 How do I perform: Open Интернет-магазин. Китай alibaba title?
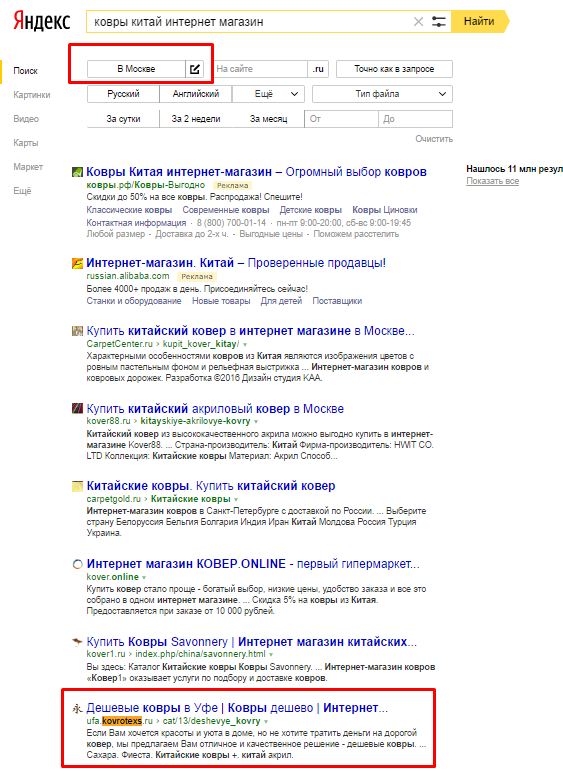point(236,263)
